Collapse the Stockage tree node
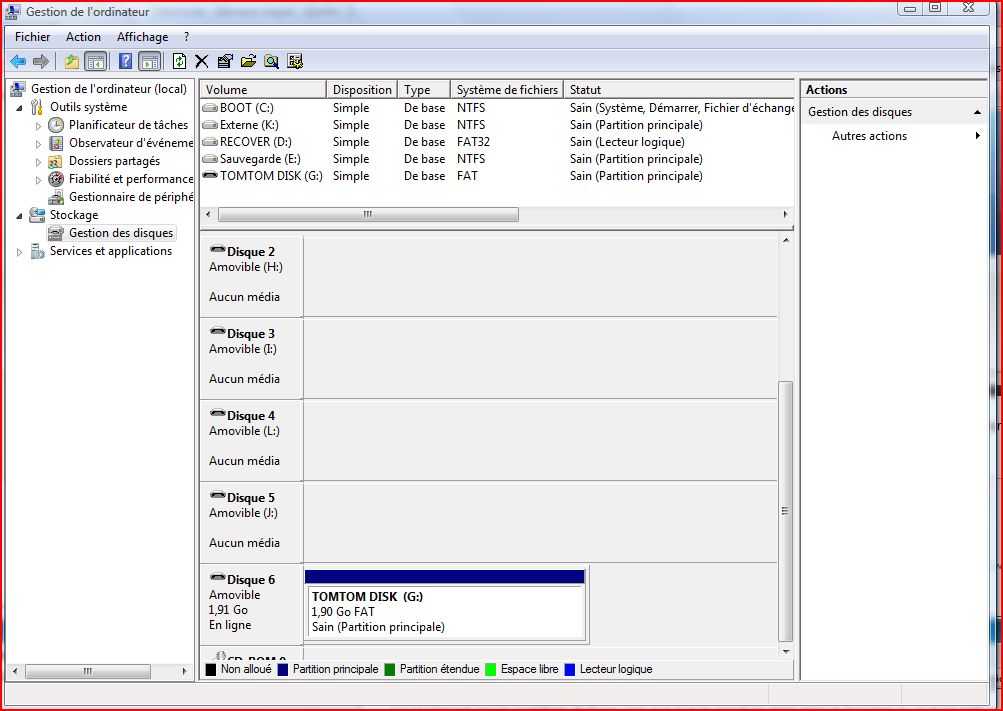The image size is (1003, 711). click(20, 216)
